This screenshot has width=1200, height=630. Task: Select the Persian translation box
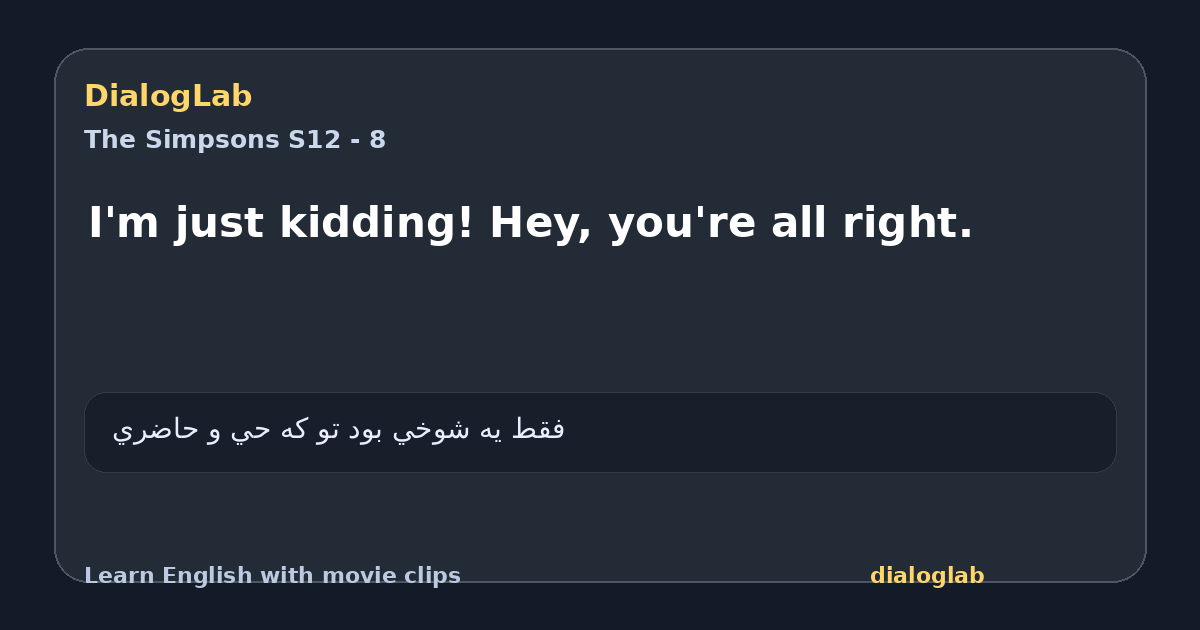pyautogui.click(x=600, y=432)
